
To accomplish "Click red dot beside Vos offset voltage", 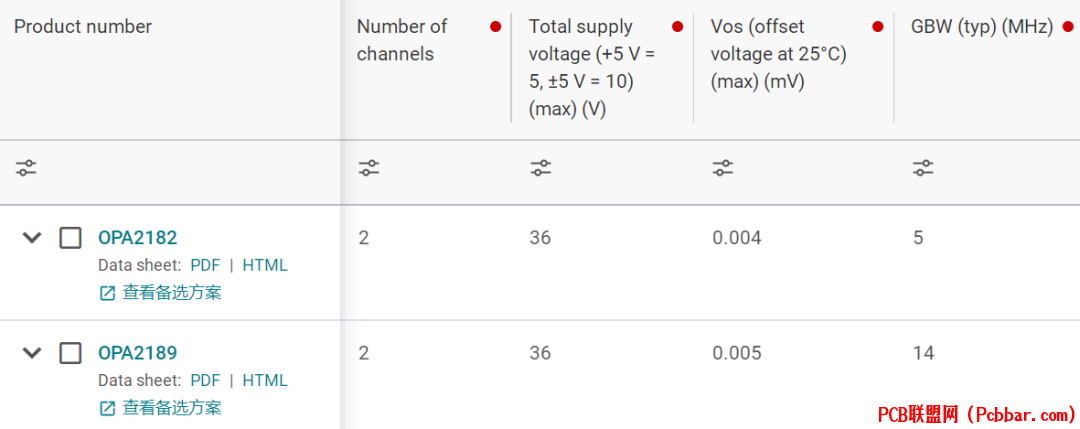I will pyautogui.click(x=878, y=27).
